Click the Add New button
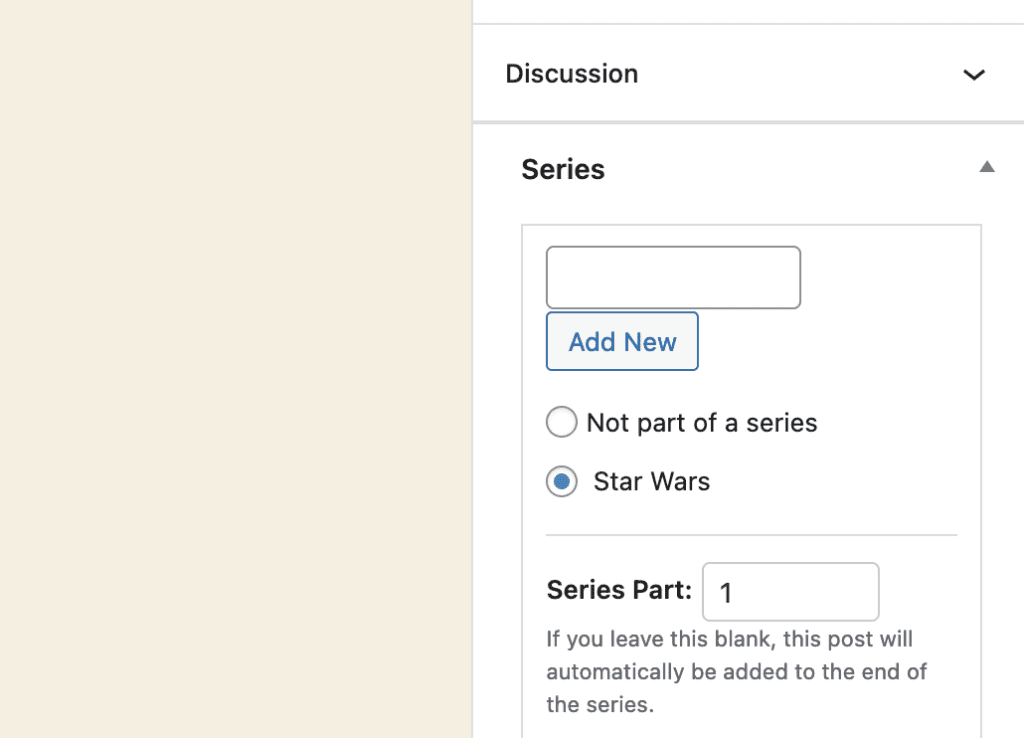The width and height of the screenshot is (1024, 738). (x=621, y=342)
